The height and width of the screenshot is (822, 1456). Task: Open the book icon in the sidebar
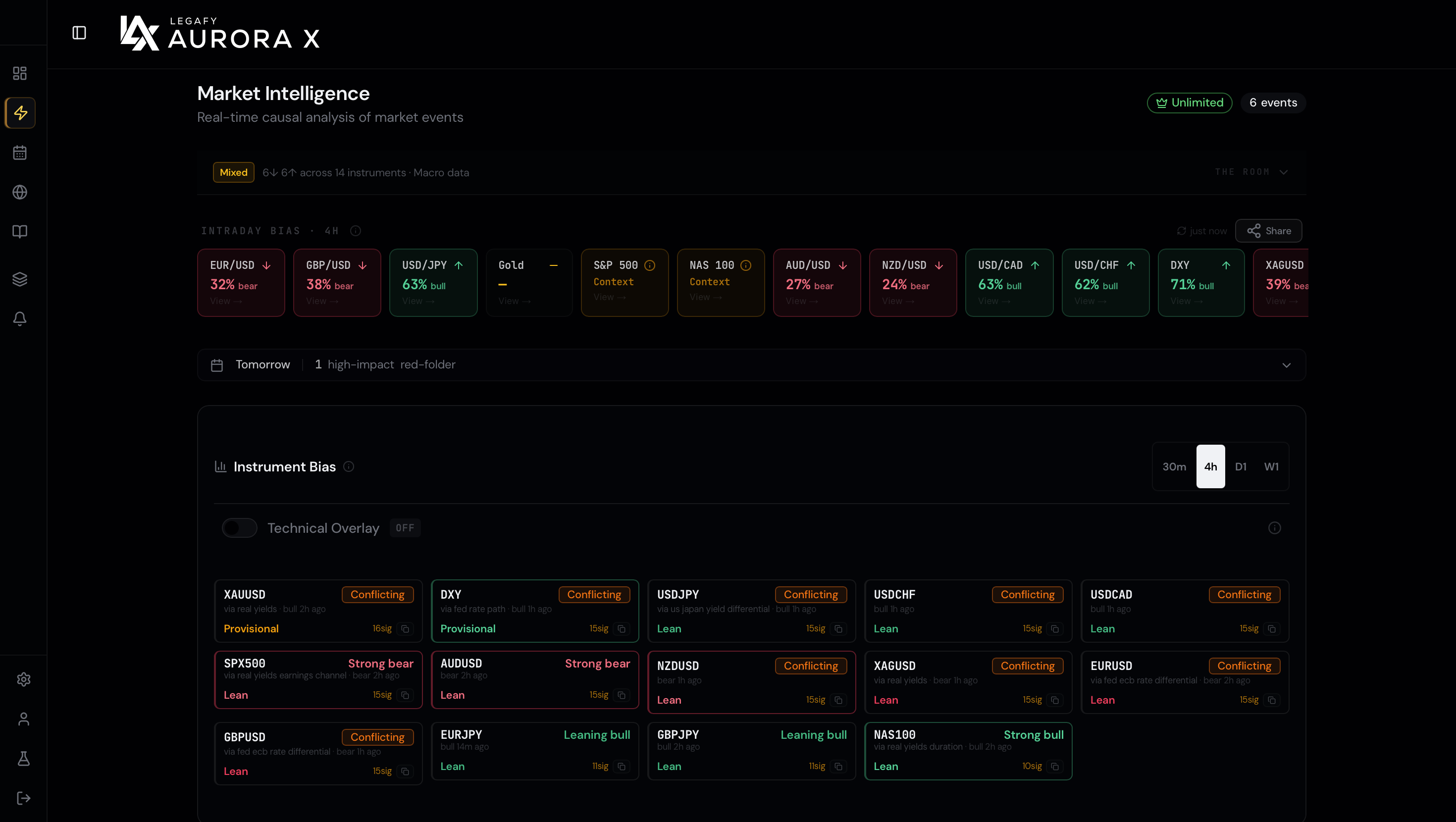(x=20, y=232)
